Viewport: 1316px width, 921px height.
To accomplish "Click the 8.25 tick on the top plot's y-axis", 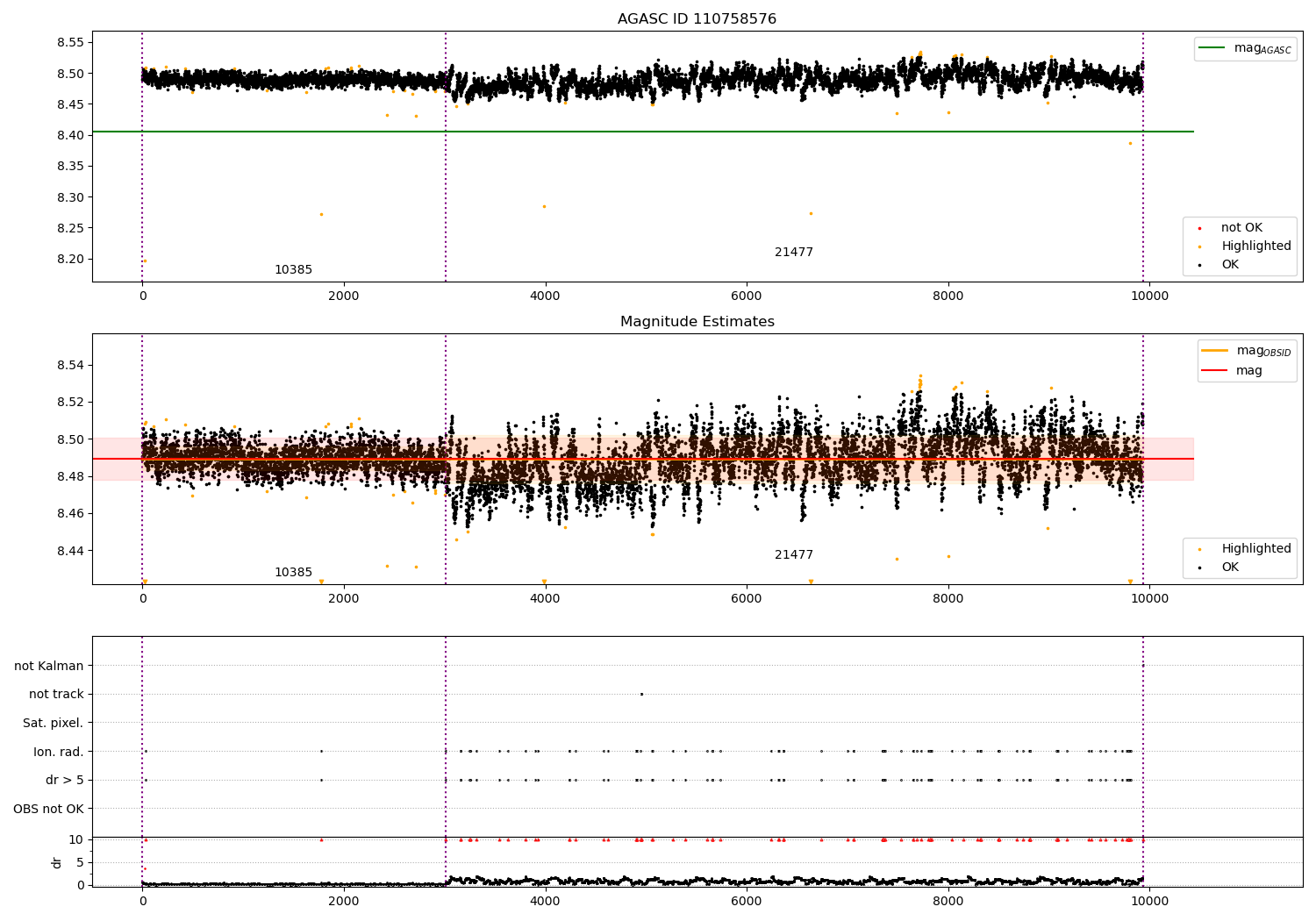I will pyautogui.click(x=68, y=229).
